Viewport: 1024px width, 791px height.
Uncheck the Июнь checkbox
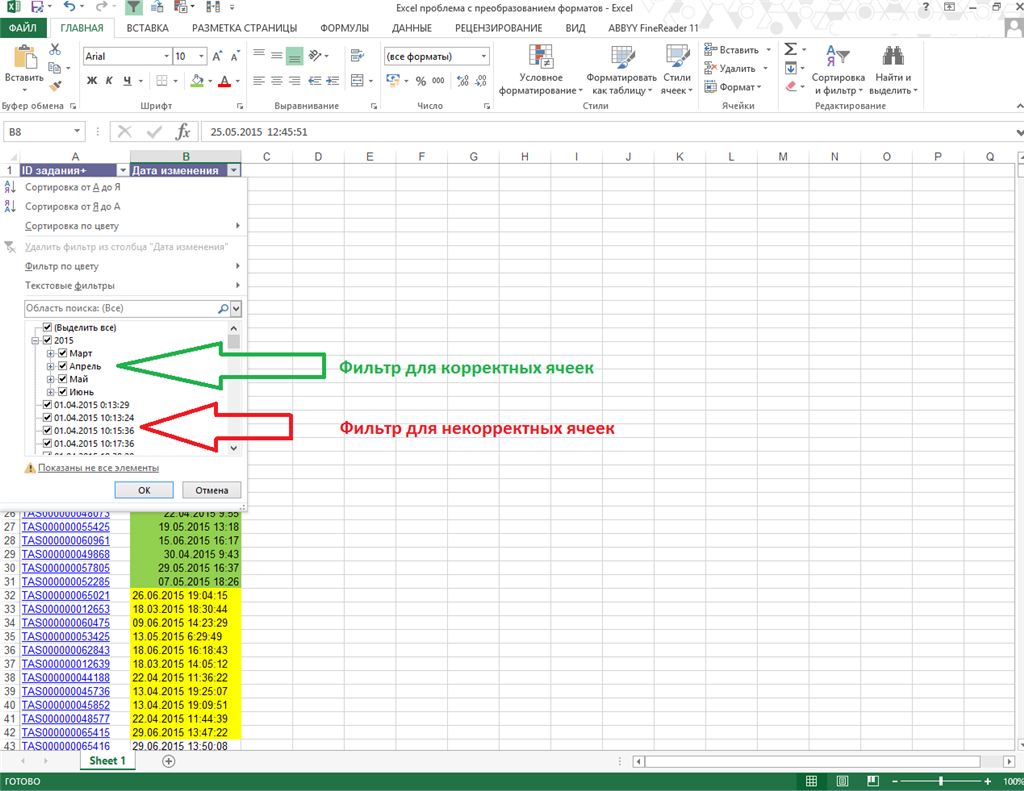[x=63, y=392]
